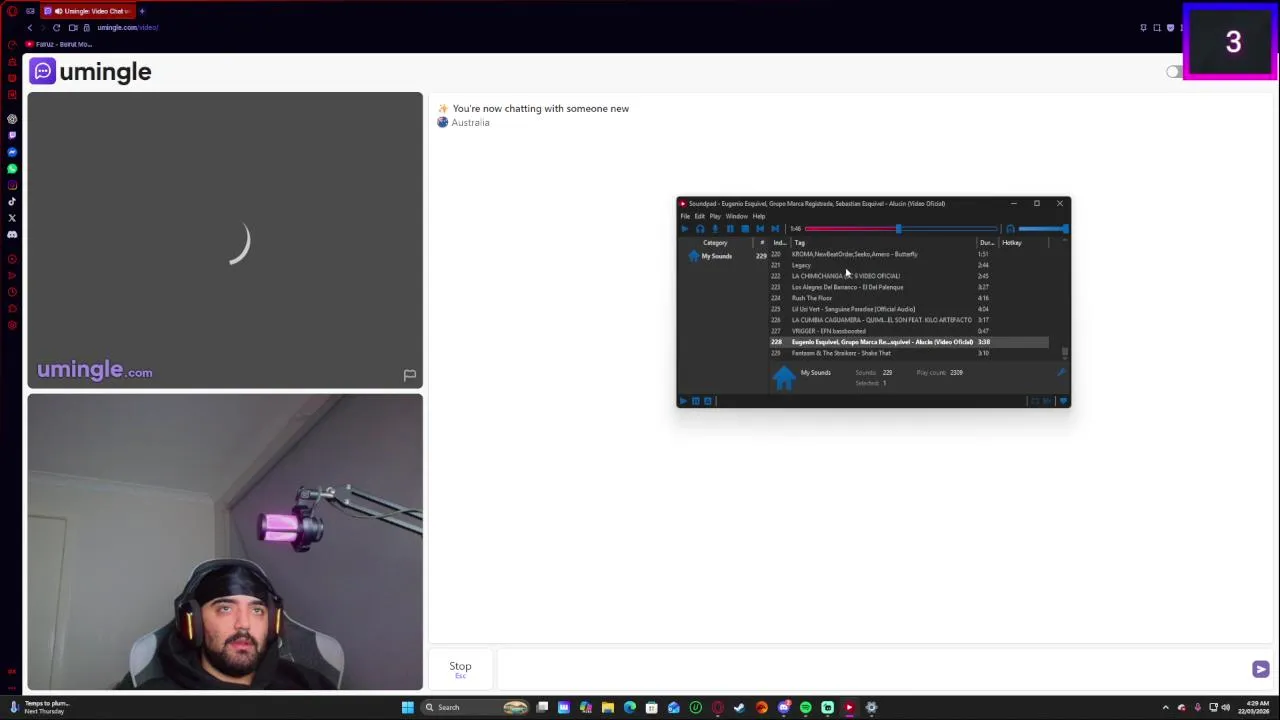
Task: Open Instagram from the Opera sidebar
Action: (12, 185)
